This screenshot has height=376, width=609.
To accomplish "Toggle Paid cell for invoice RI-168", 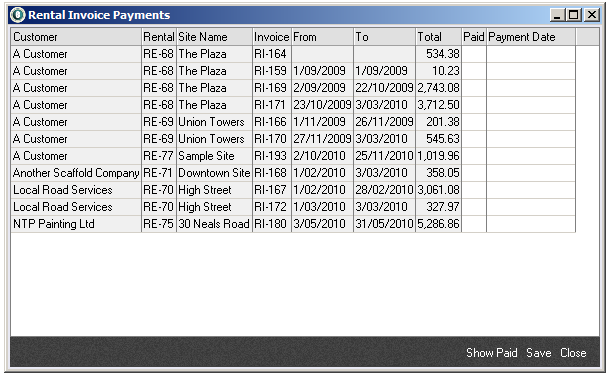I will pos(474,173).
